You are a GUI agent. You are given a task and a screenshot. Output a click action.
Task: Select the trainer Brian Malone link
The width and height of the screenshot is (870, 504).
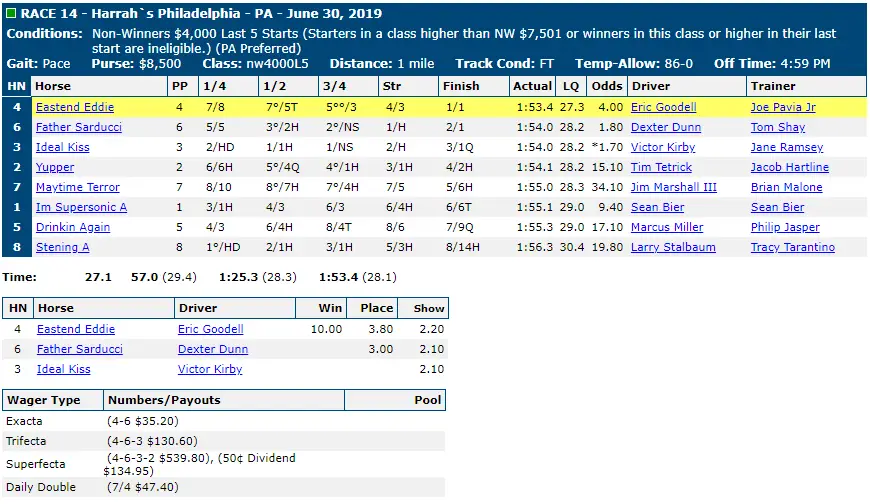786,187
